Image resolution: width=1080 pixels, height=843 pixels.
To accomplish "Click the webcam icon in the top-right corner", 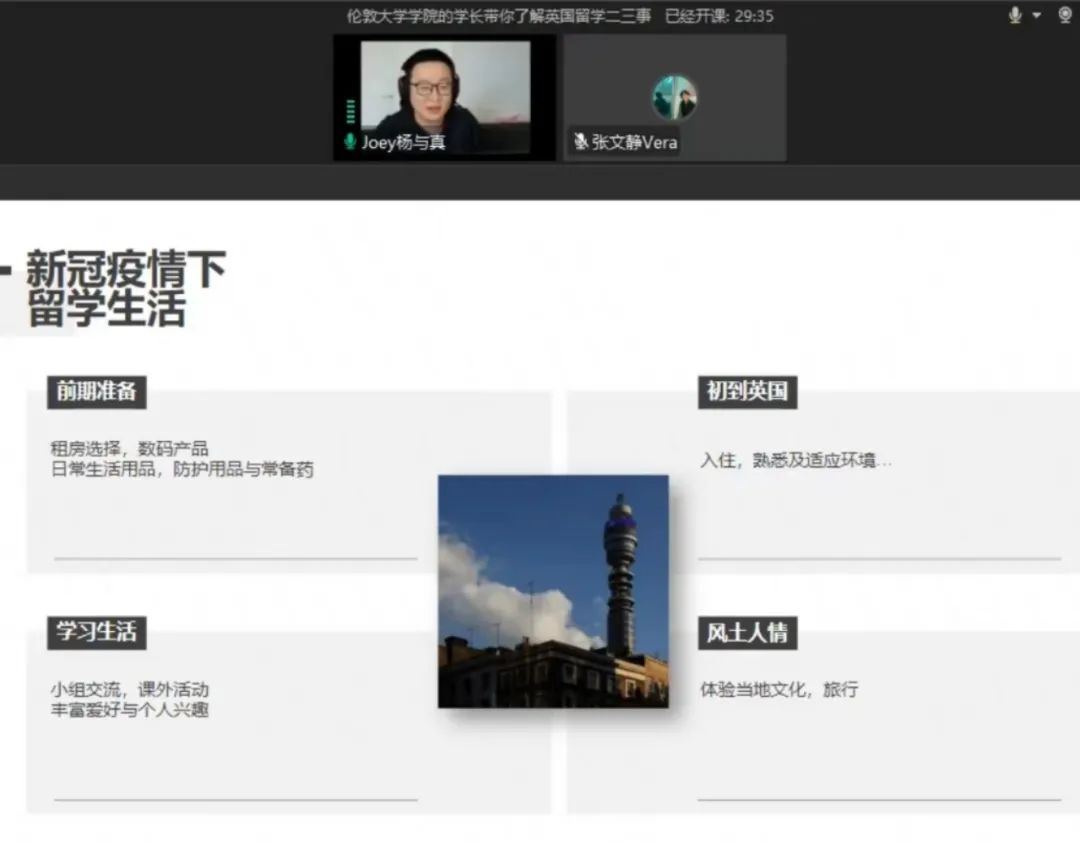I will [1065, 15].
